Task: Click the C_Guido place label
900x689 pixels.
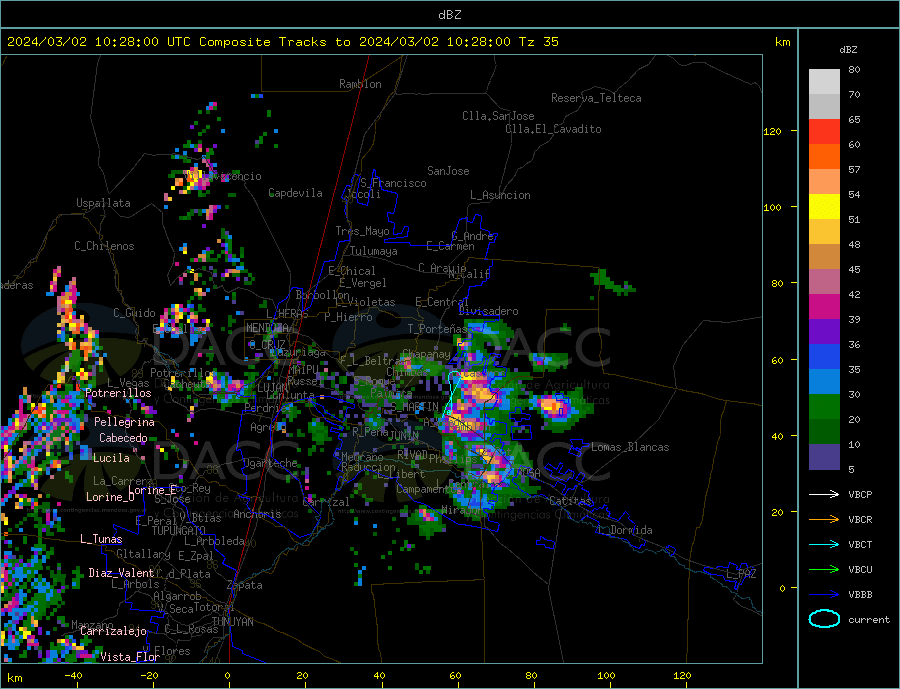Action: pyautogui.click(x=134, y=313)
